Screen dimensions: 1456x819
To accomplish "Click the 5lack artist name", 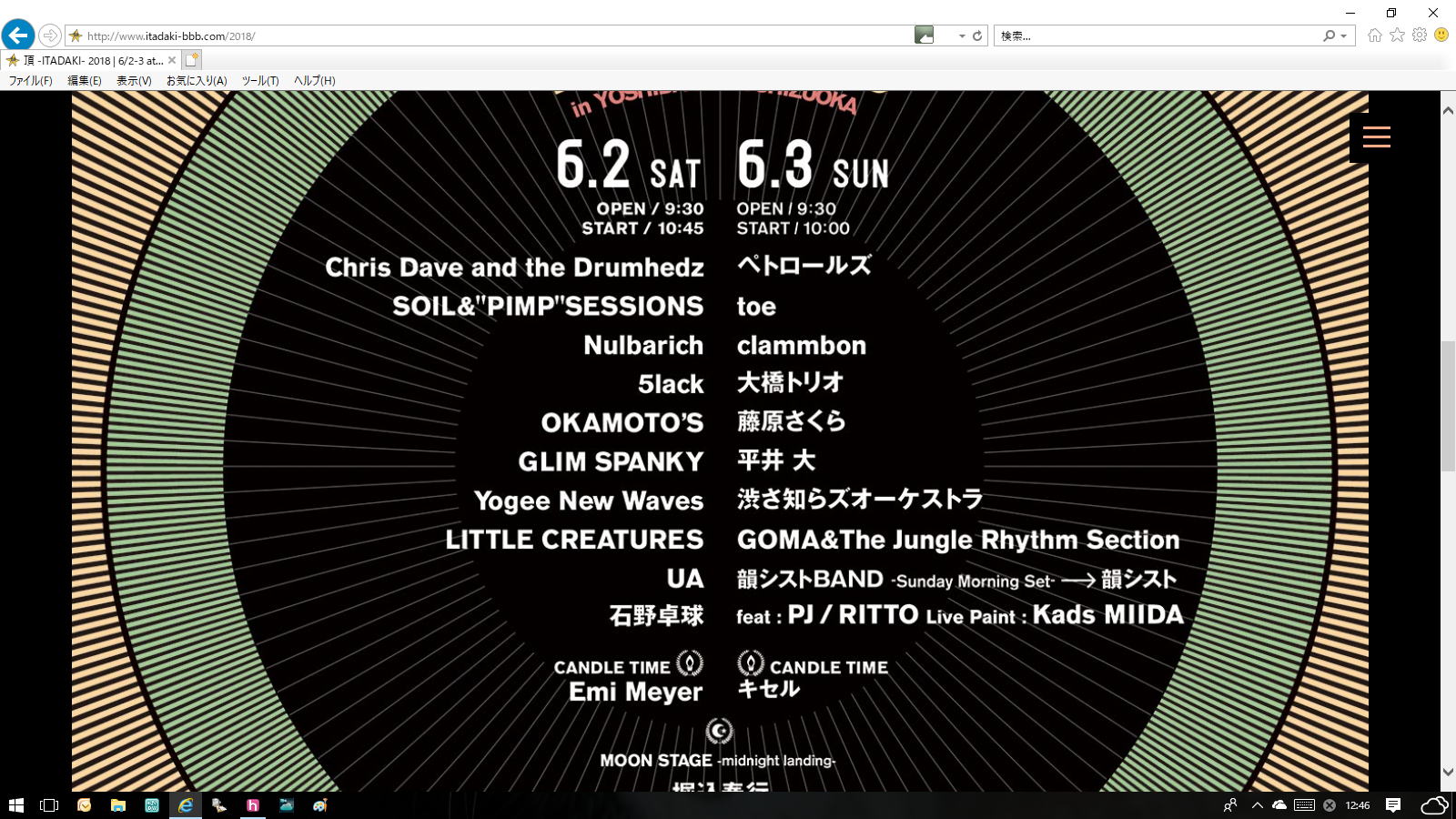I will [x=671, y=385].
